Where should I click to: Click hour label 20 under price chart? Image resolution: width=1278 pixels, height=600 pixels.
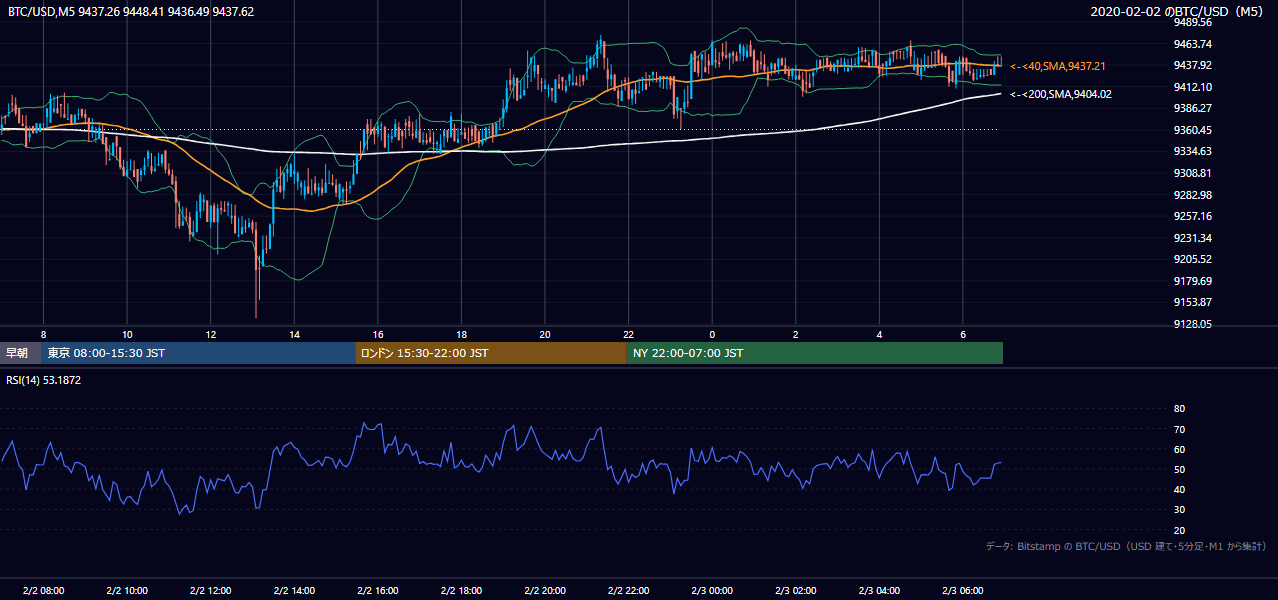[x=545, y=333]
